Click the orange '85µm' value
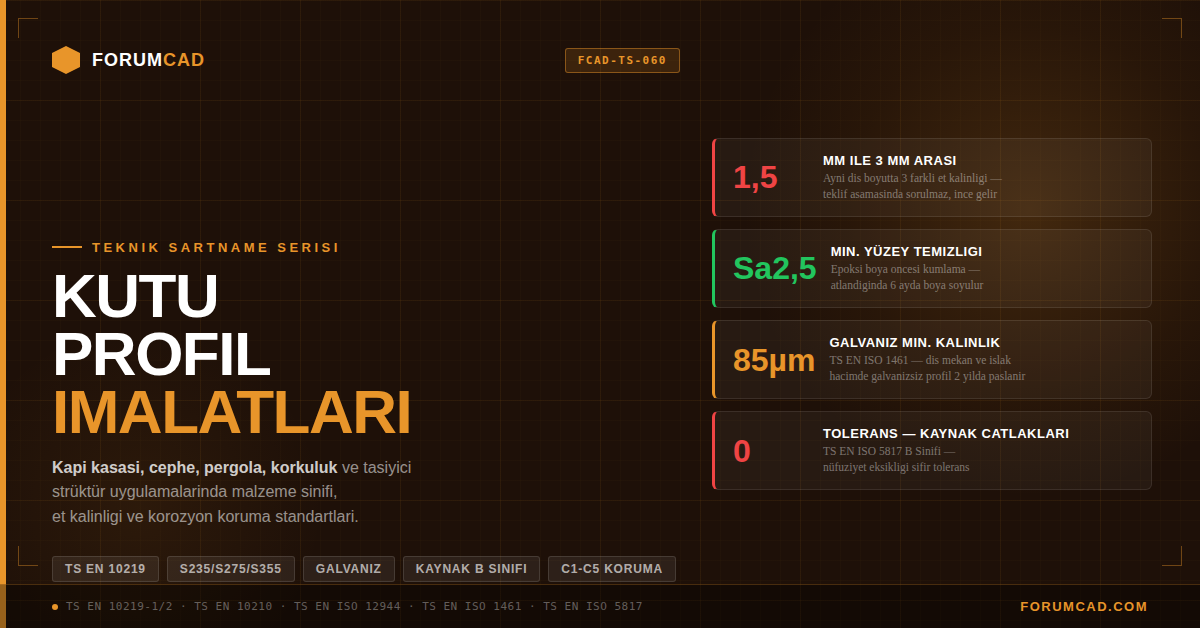Screen dimensions: 1200x628 coord(774,359)
